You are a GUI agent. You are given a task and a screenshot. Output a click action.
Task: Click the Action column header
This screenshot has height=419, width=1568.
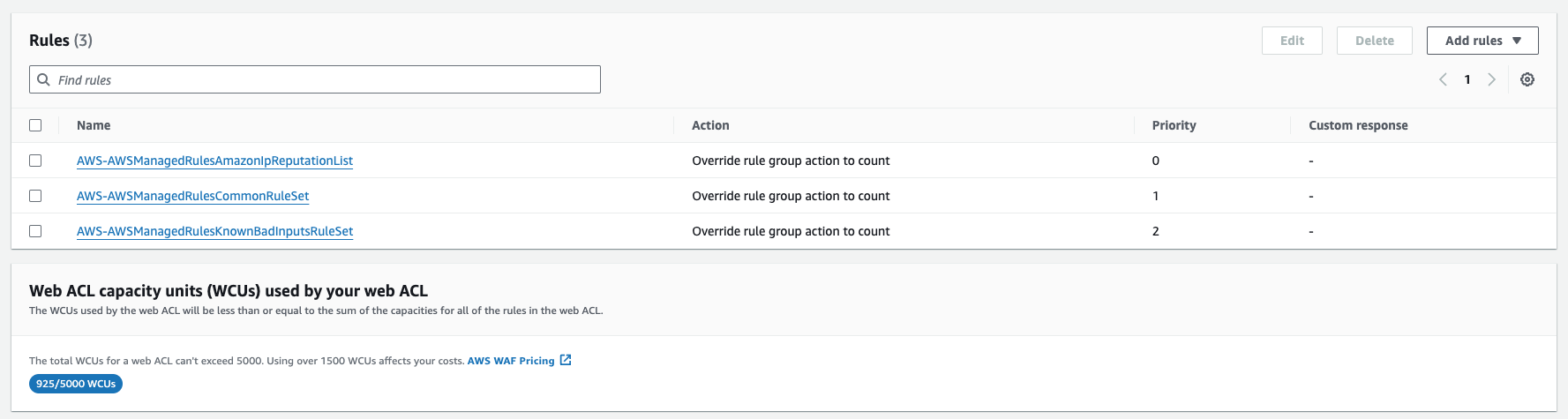[710, 125]
